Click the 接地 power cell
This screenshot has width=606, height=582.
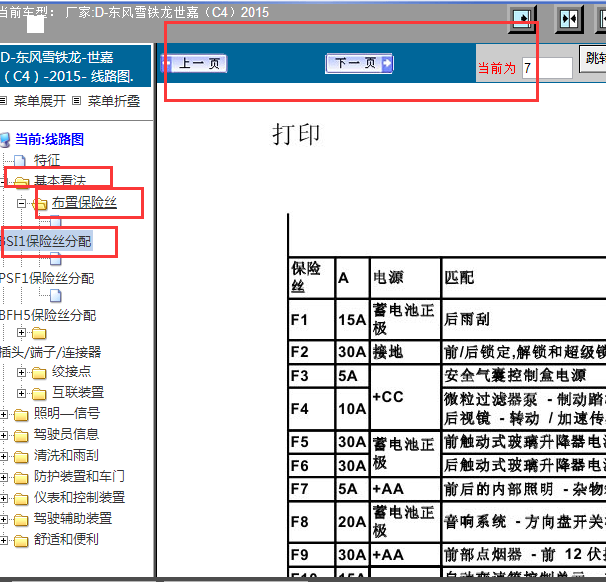(405, 352)
